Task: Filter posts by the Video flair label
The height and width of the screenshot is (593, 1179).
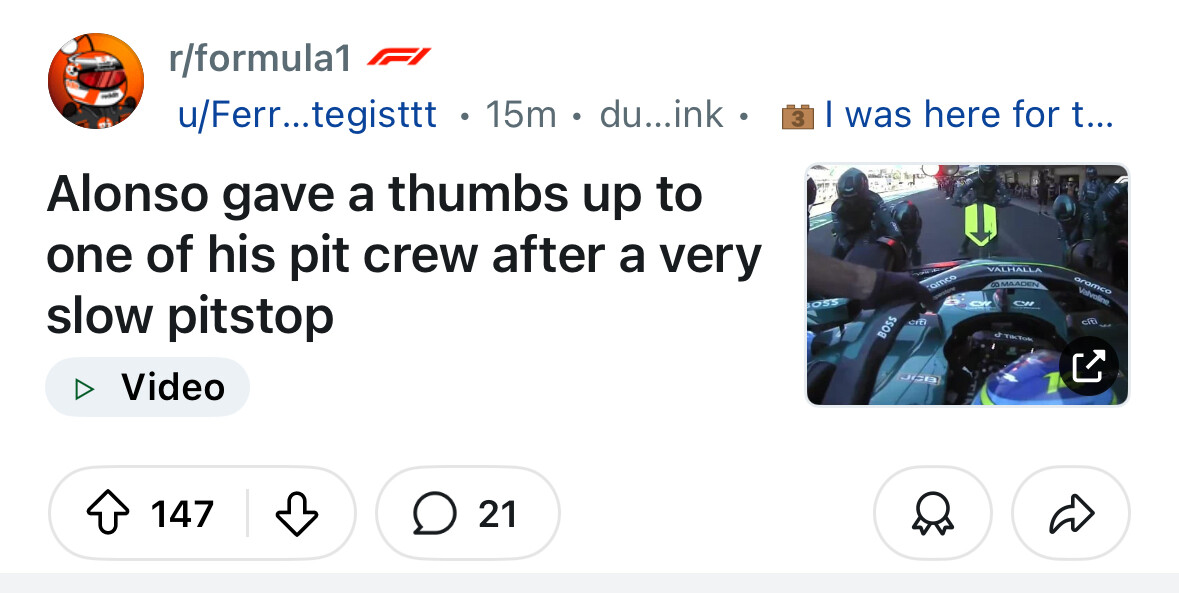Action: click(172, 387)
